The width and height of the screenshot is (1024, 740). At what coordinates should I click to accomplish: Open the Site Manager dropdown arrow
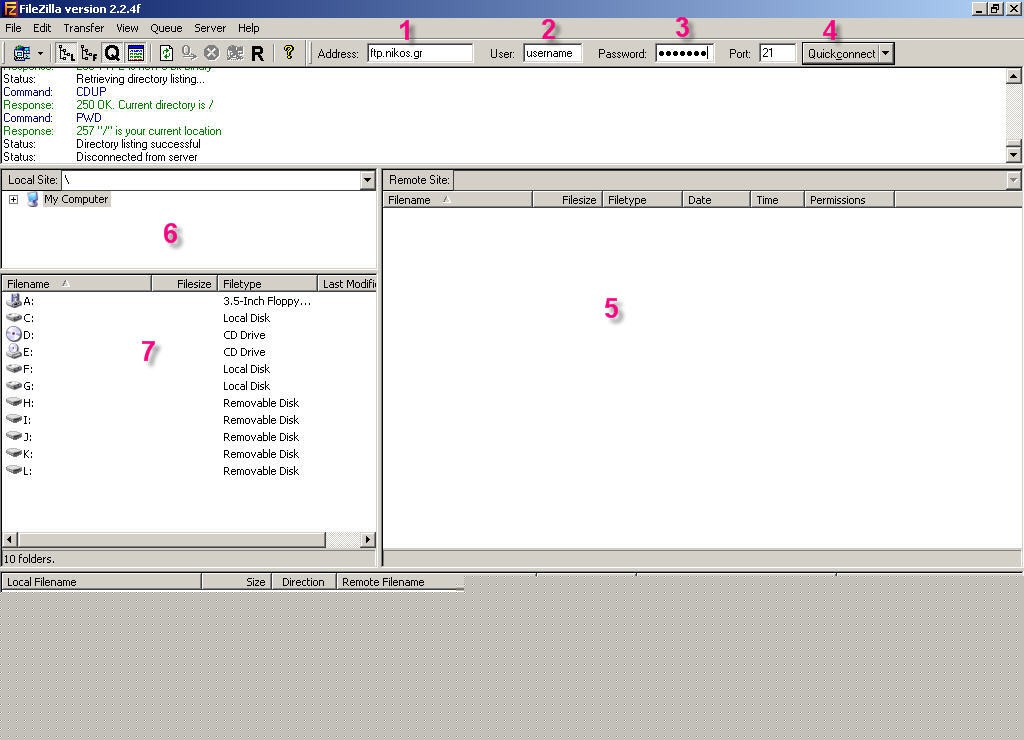[x=40, y=53]
